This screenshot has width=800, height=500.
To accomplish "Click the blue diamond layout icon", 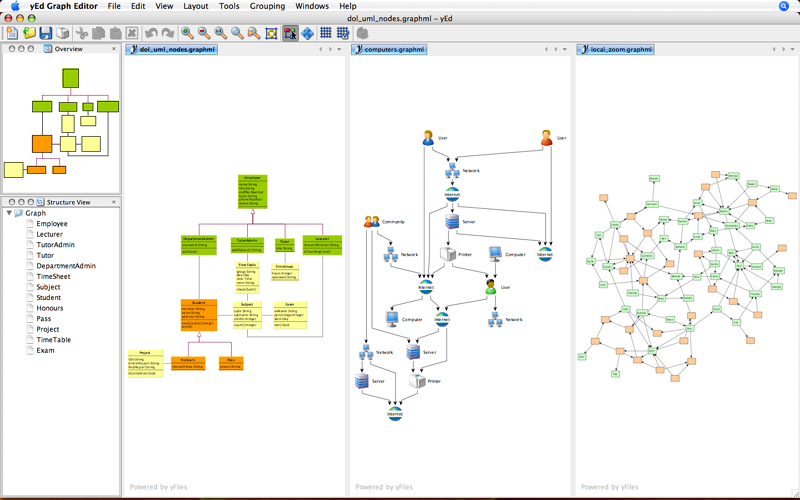I will point(307,33).
